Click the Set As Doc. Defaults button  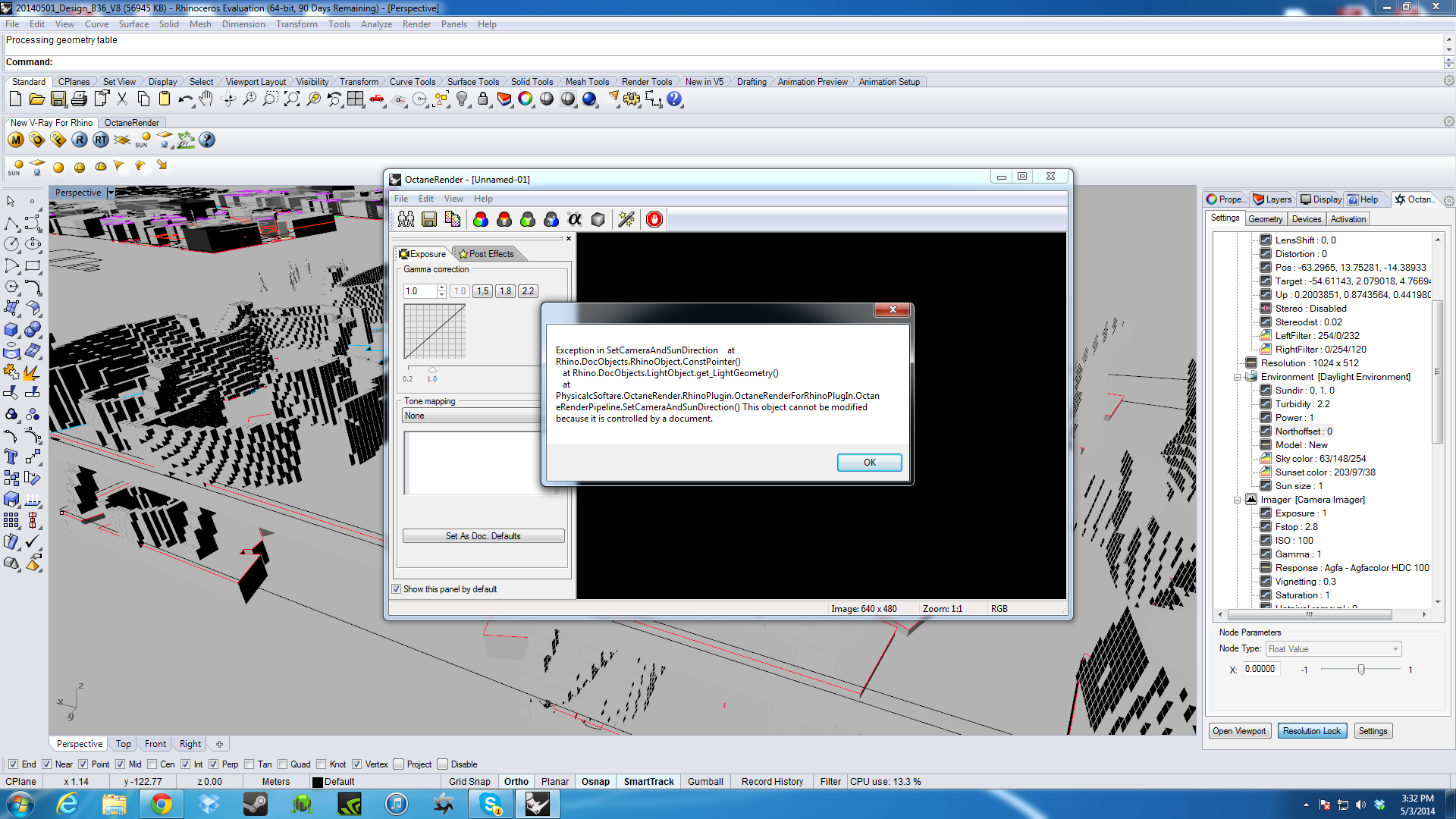483,536
